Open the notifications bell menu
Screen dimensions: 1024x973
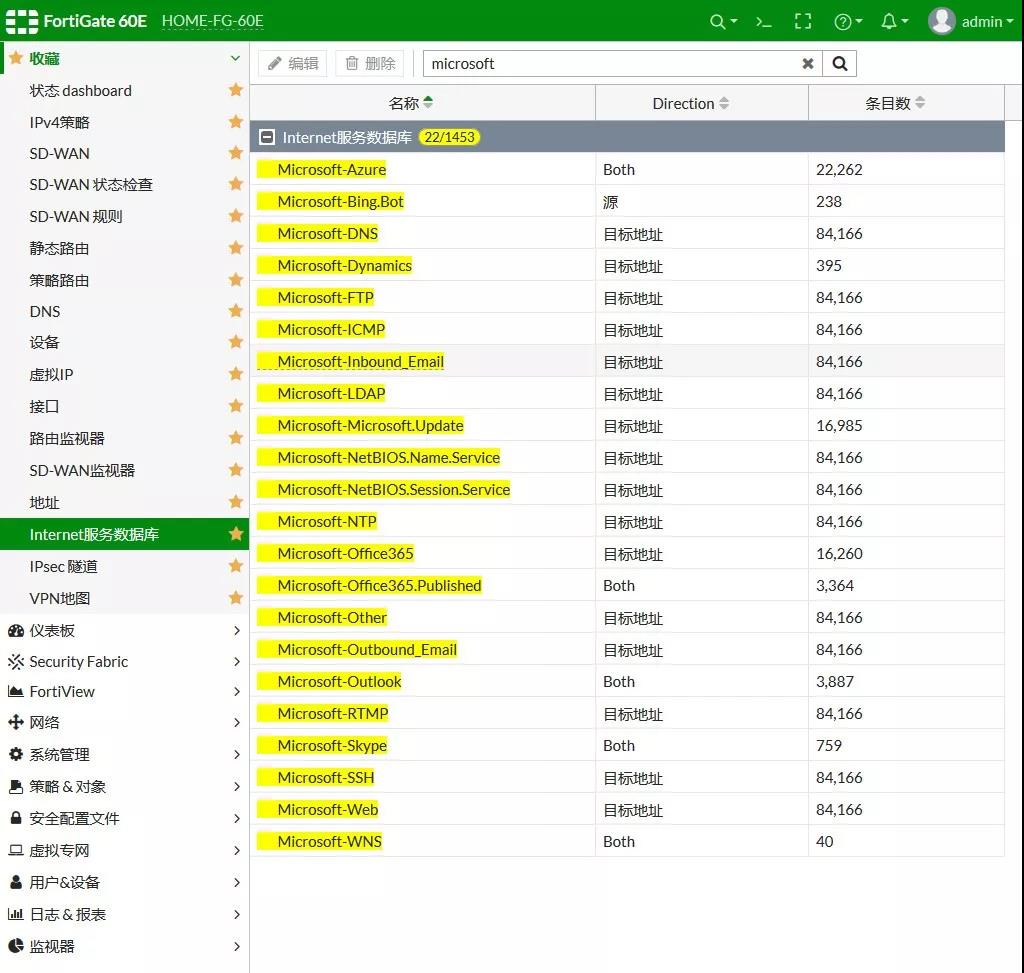(x=894, y=22)
